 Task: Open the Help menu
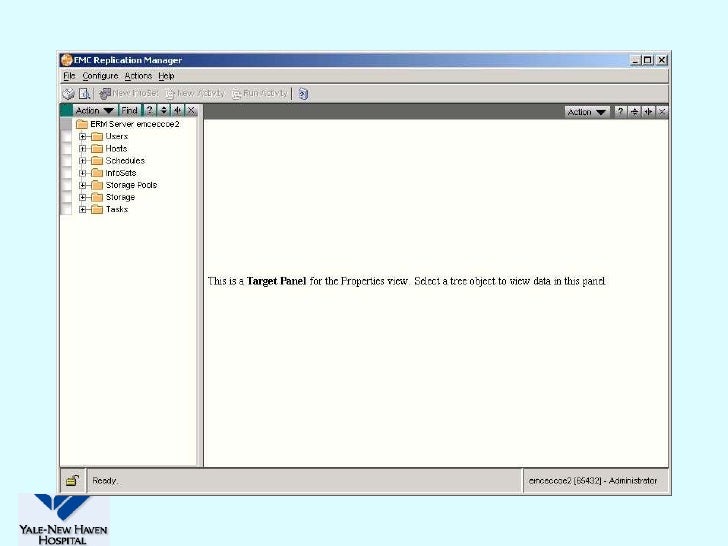tap(166, 76)
